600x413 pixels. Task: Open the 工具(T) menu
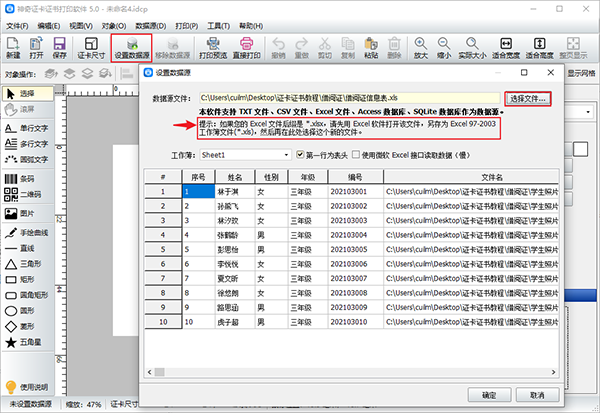(x=218, y=26)
